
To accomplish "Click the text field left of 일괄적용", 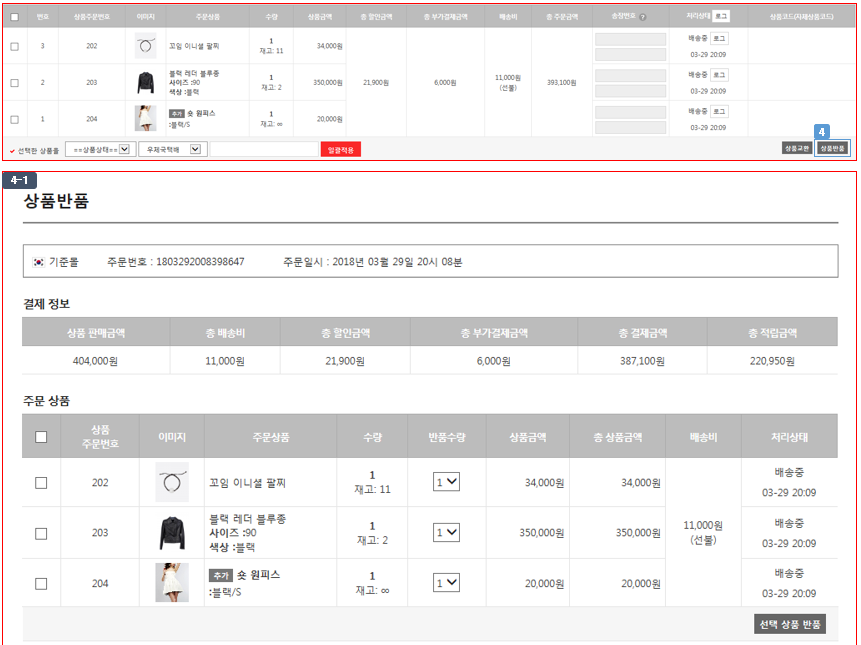I will (264, 149).
